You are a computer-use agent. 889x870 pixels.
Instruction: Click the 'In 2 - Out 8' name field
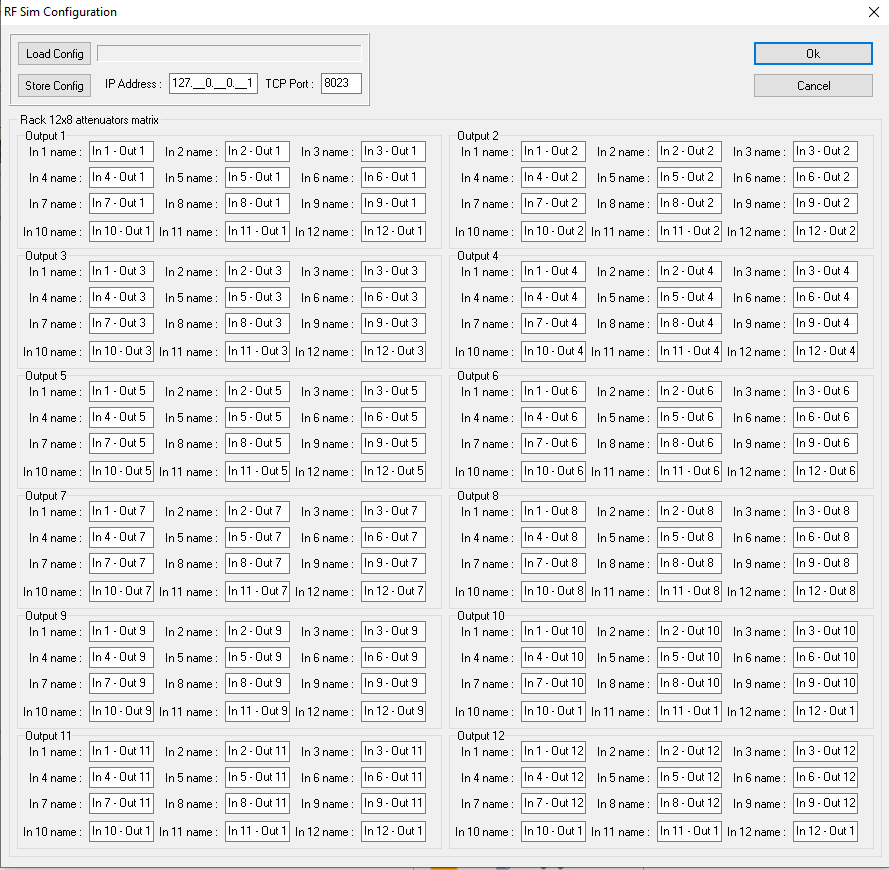coord(689,512)
